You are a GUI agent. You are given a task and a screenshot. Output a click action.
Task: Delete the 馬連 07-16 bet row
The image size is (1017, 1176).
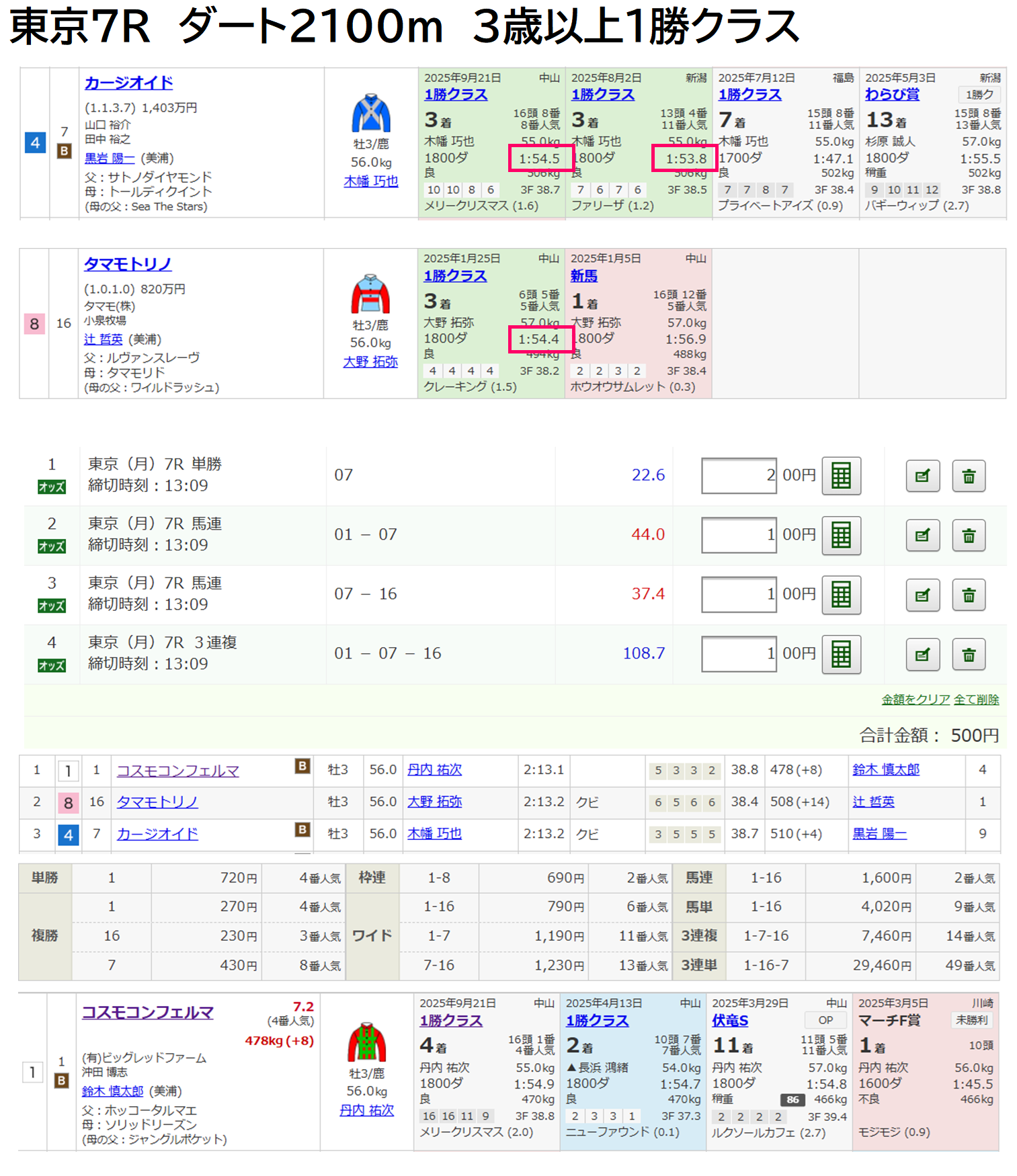969,595
